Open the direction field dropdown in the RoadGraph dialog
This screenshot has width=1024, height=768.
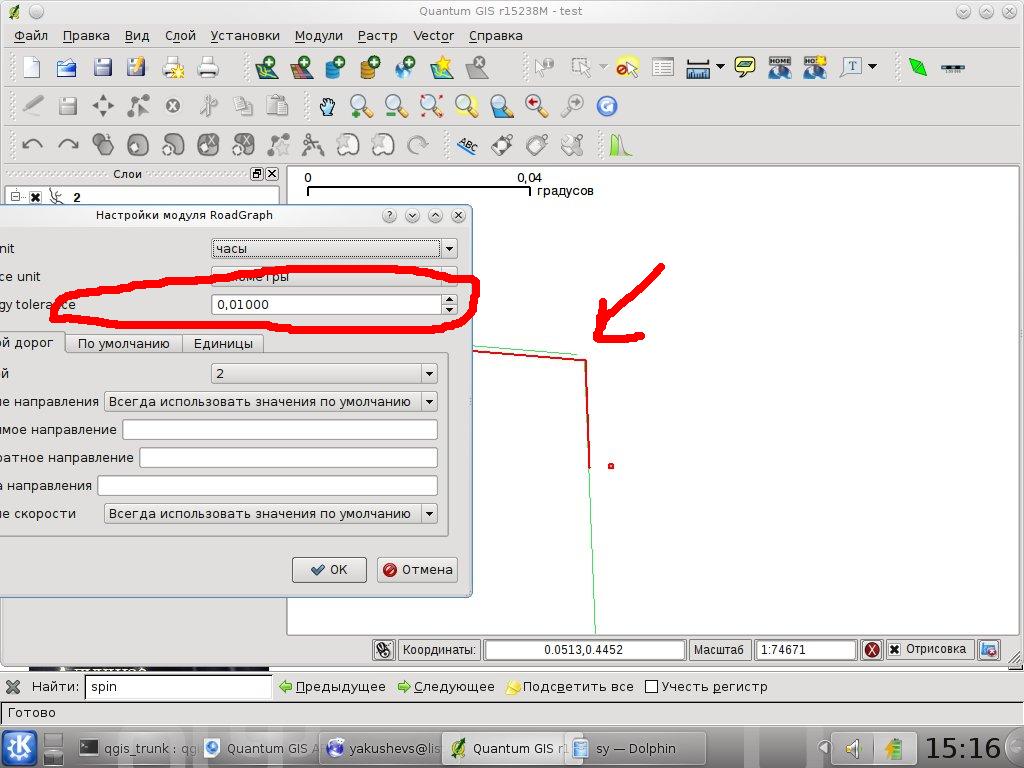(x=270, y=402)
